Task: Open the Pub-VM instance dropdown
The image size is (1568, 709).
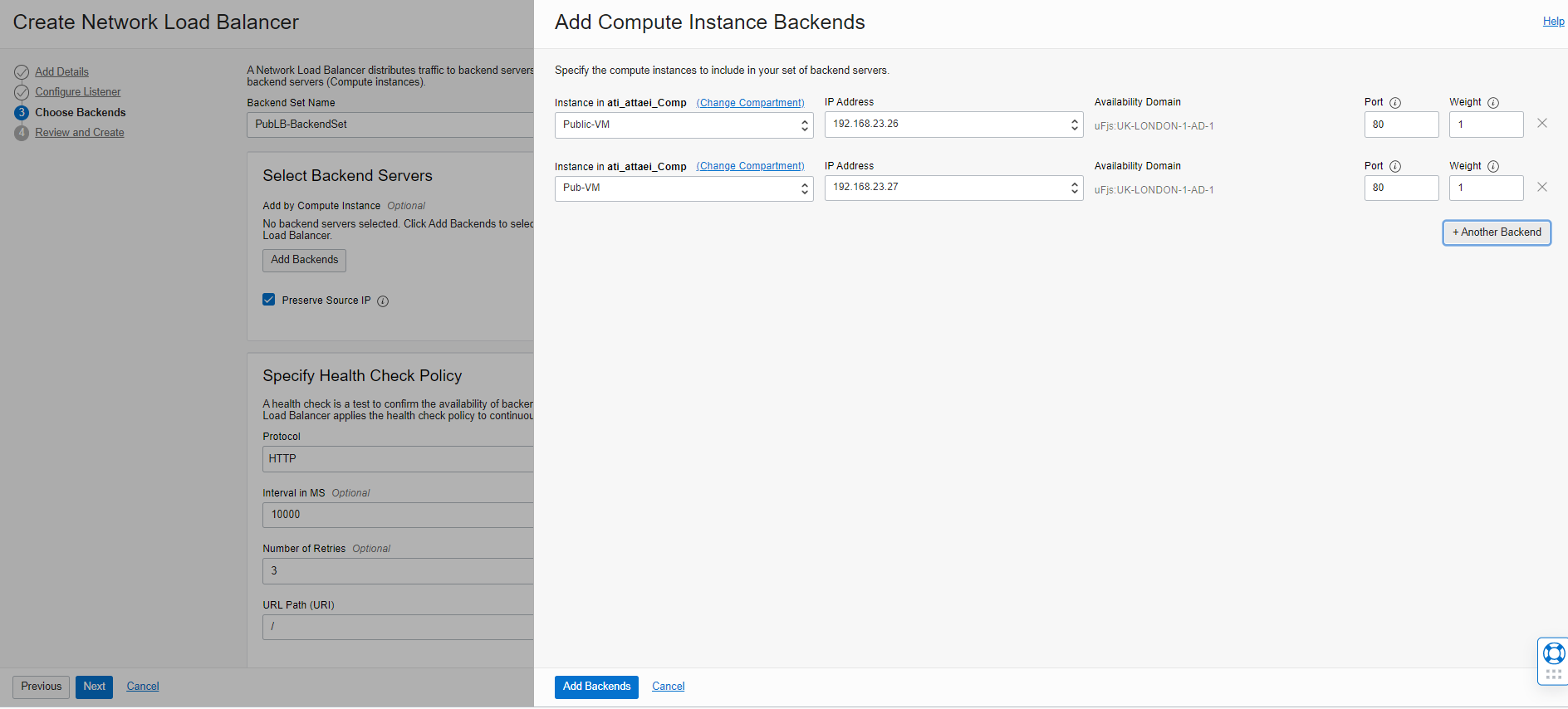Action: 684,188
